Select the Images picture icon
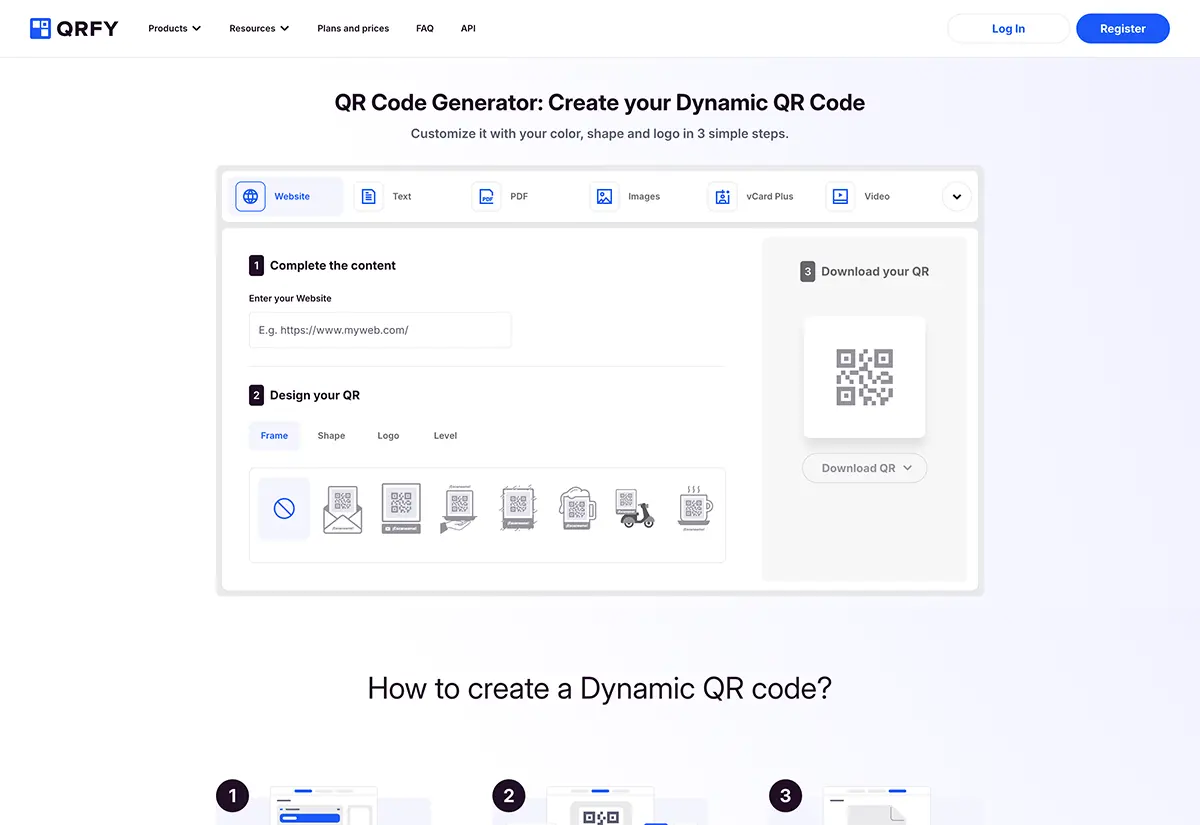 (604, 196)
